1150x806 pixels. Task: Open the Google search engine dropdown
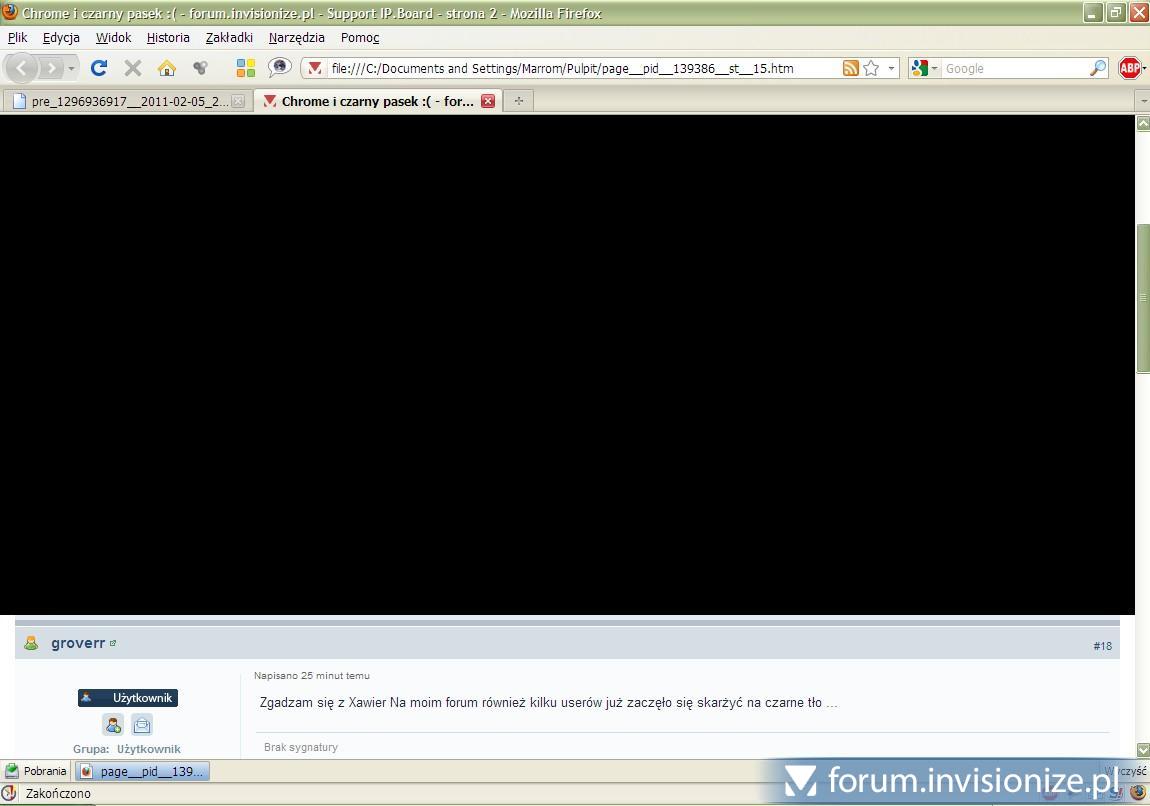[925, 68]
